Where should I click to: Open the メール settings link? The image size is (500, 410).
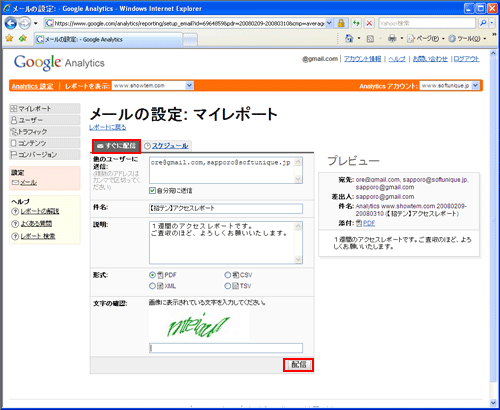click(x=28, y=183)
